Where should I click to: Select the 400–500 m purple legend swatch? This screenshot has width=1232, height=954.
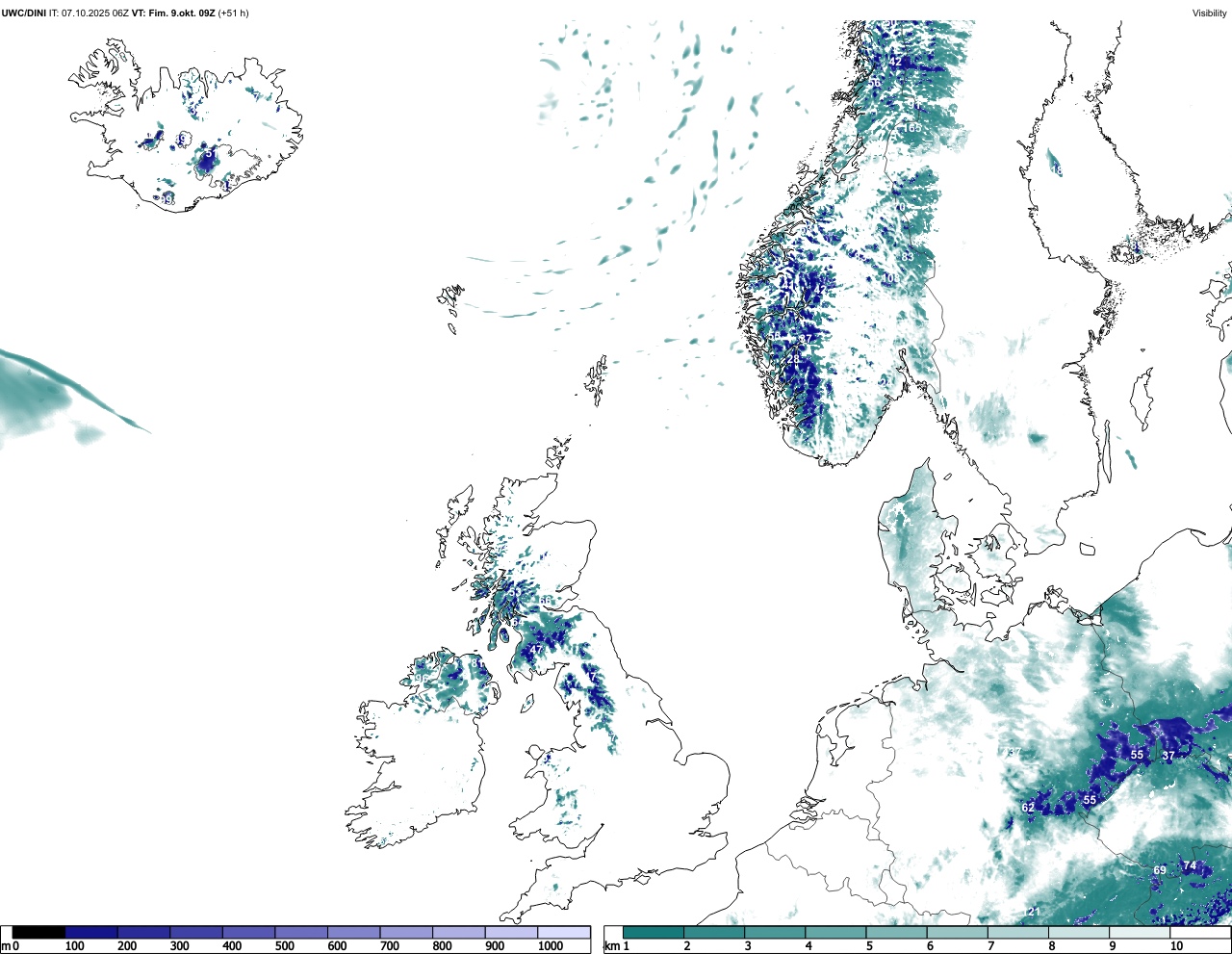coord(249,933)
